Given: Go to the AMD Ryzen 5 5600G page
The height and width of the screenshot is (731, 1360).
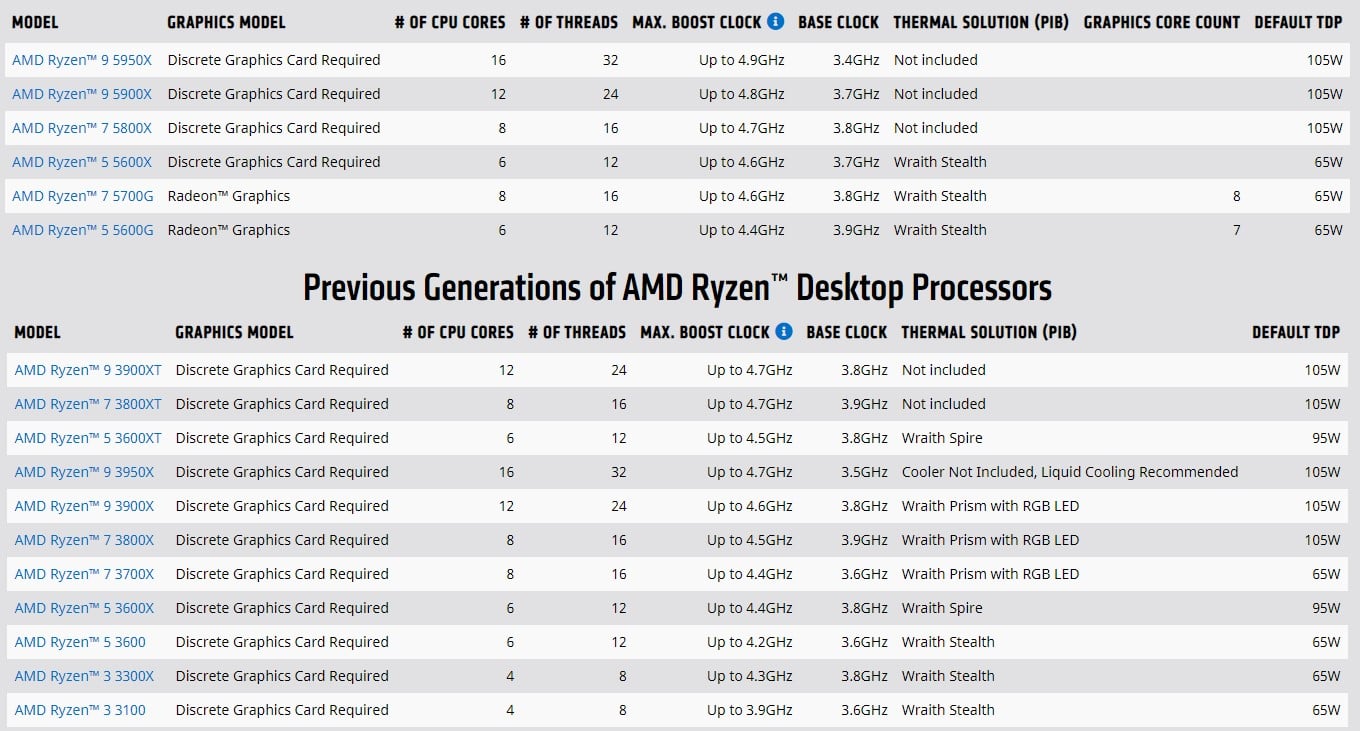Looking at the screenshot, I should [82, 230].
